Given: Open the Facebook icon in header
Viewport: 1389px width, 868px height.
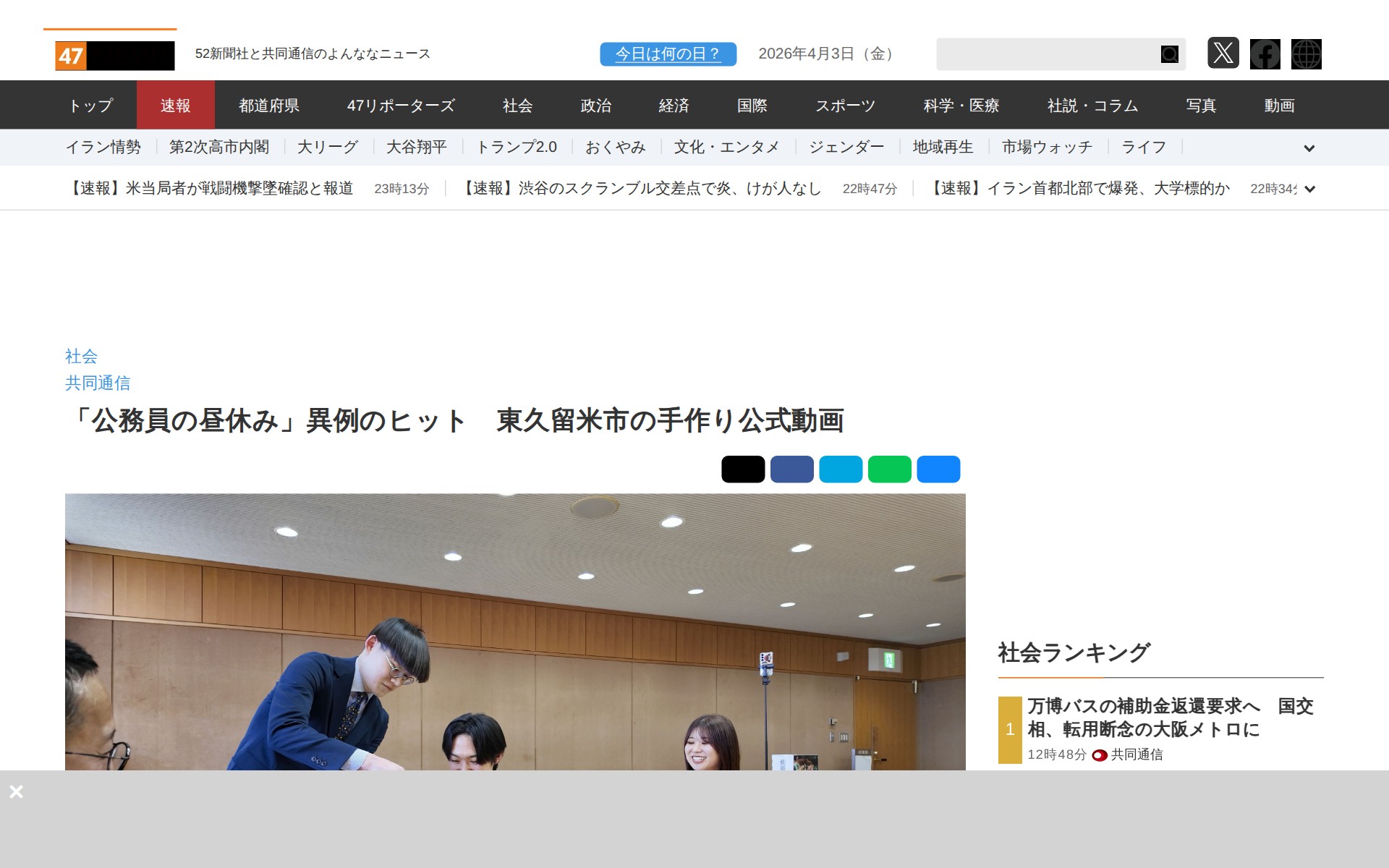Looking at the screenshot, I should 1265,54.
